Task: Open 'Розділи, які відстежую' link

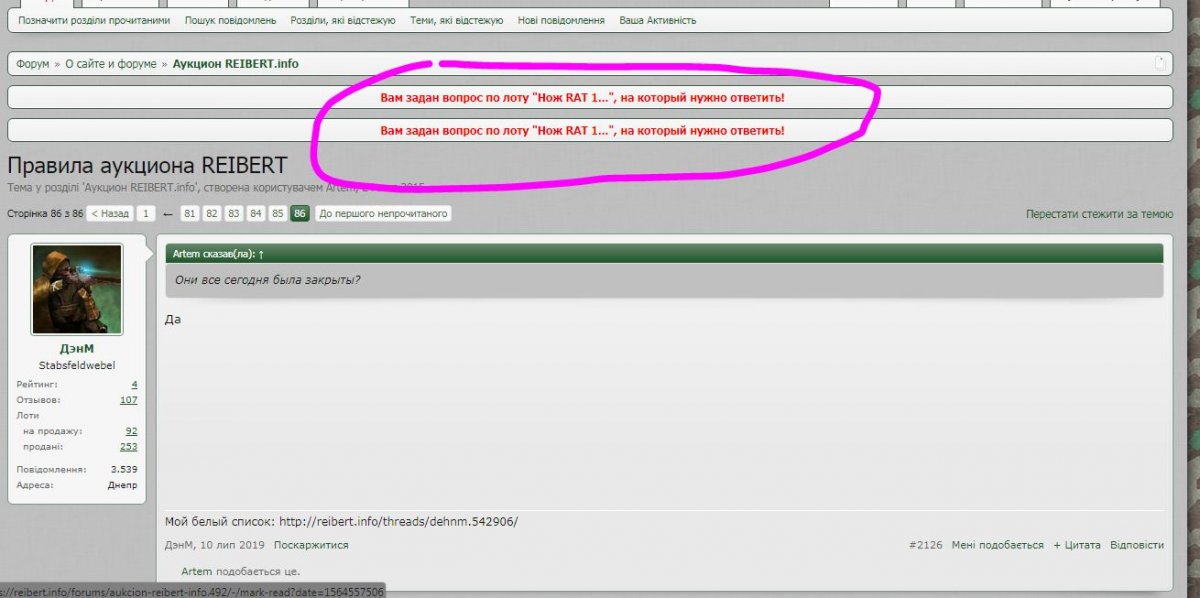Action: (343, 20)
